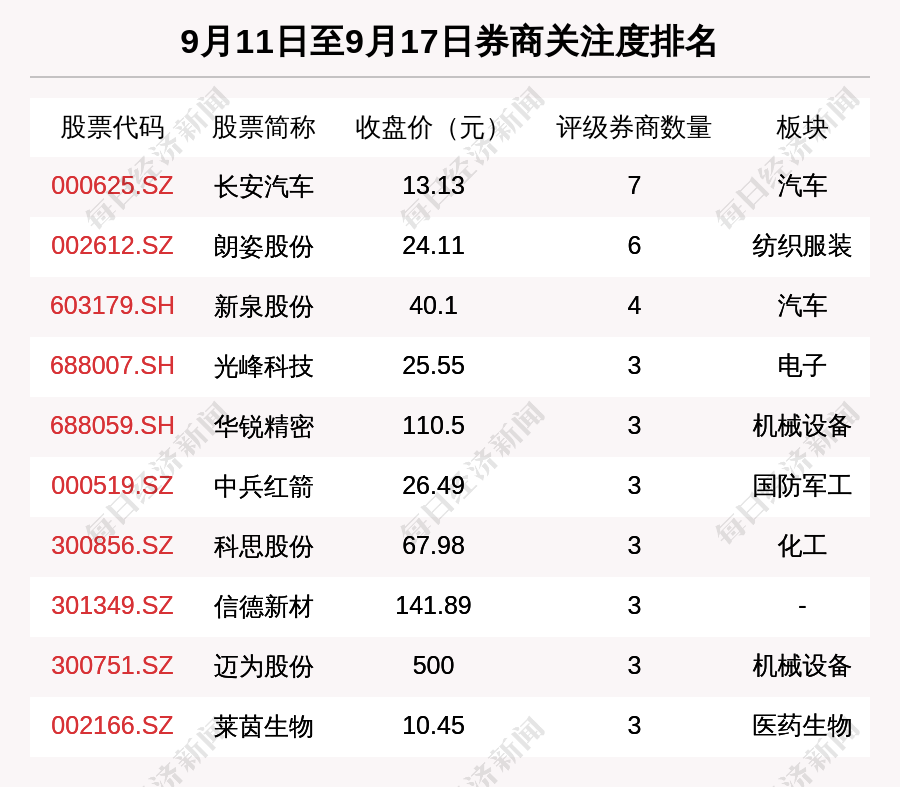
Task: Click broker count 3 in 中兵红箭 row
Action: (634, 486)
